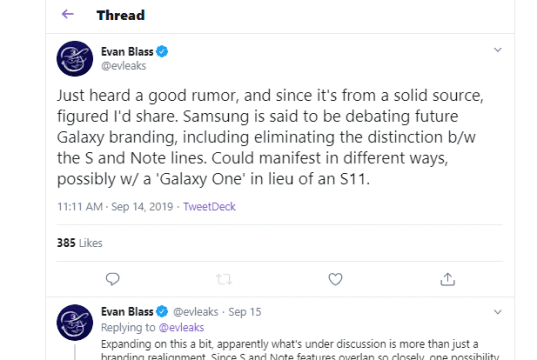Reply to the main tweet
This screenshot has width=537, height=360.
click(x=112, y=279)
